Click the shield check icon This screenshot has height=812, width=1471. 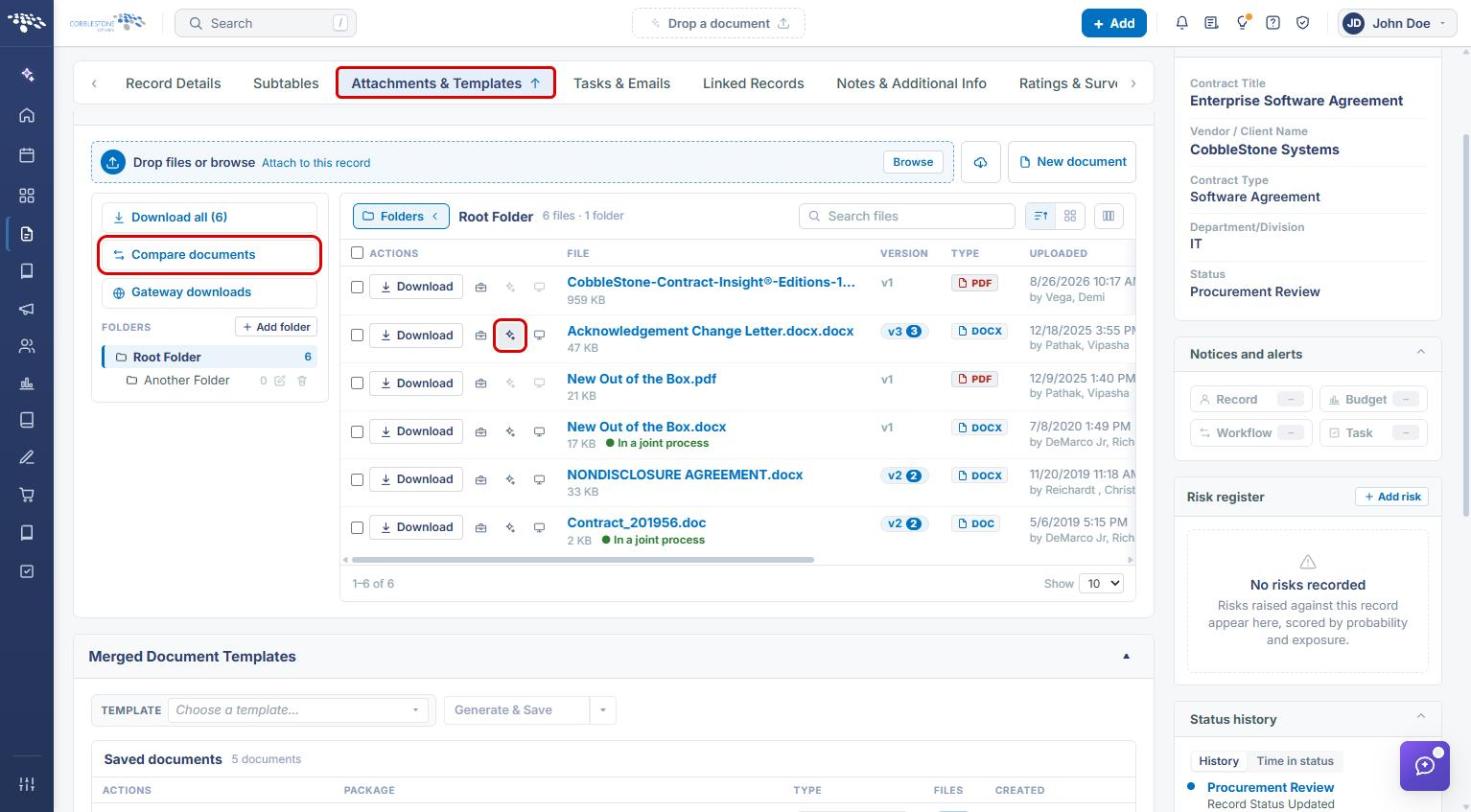1303,23
